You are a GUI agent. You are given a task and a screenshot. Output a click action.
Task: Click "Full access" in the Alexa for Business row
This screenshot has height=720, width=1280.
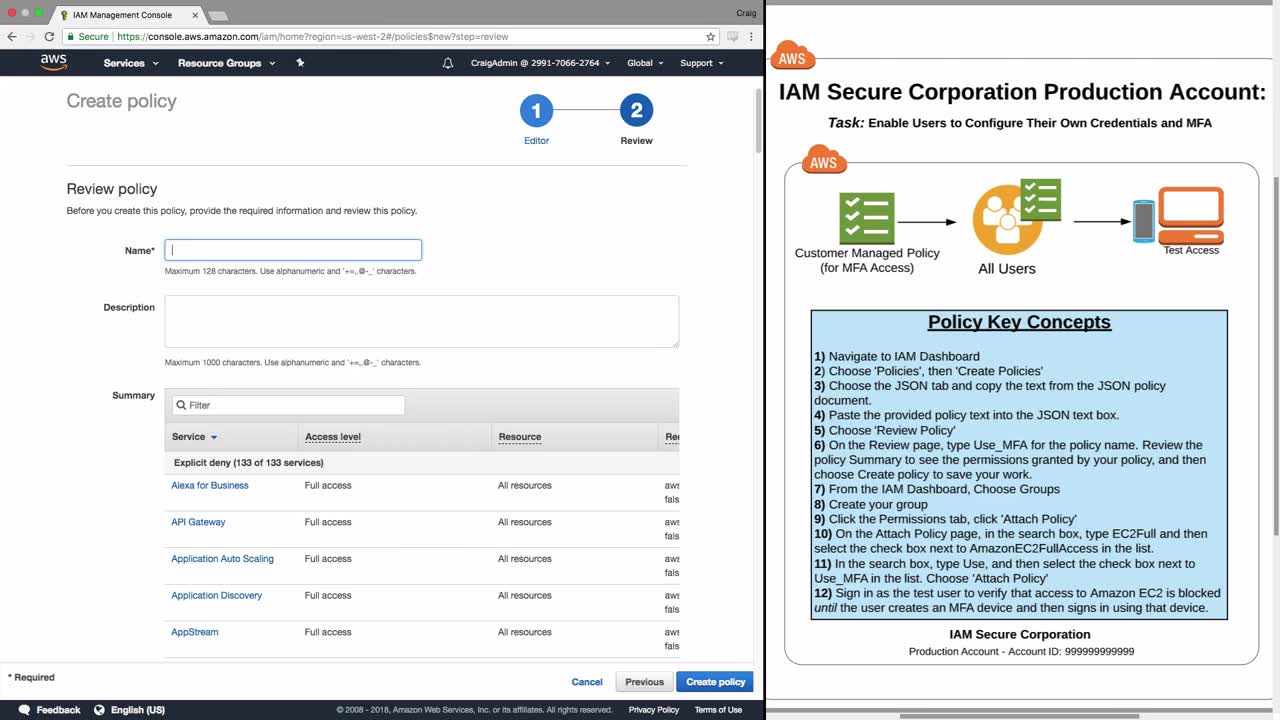[328, 486]
